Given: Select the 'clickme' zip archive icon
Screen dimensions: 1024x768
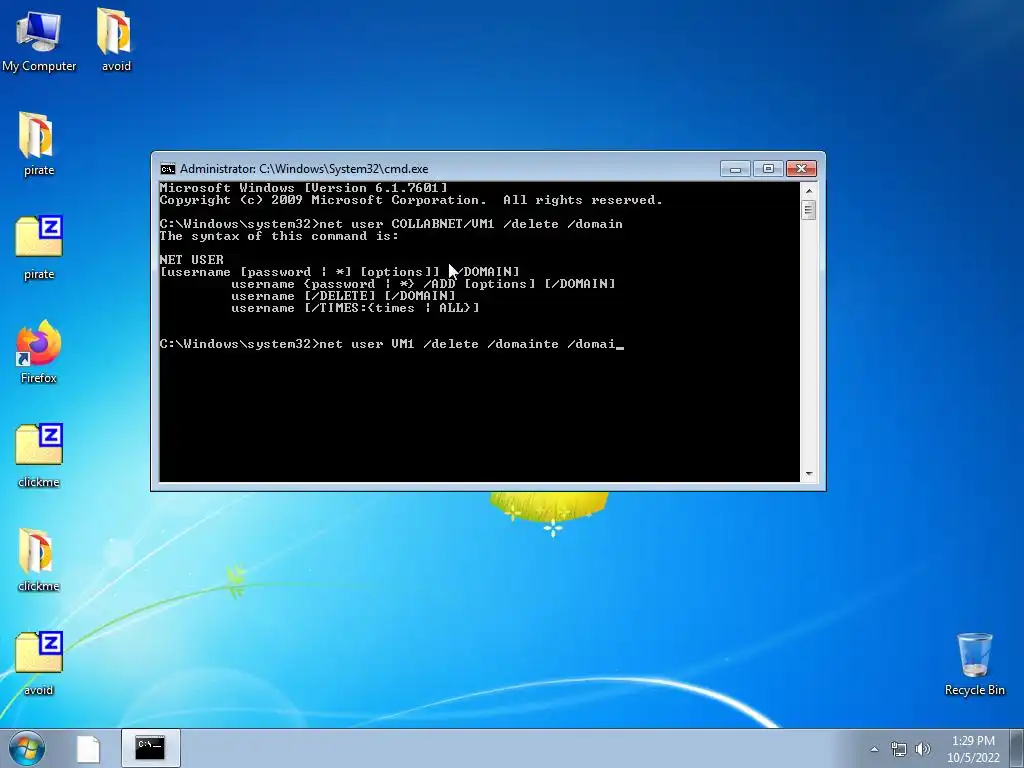Looking at the screenshot, I should pyautogui.click(x=39, y=455).
